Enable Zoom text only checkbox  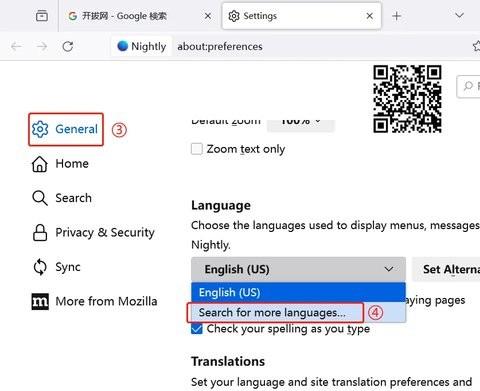pyautogui.click(x=197, y=149)
